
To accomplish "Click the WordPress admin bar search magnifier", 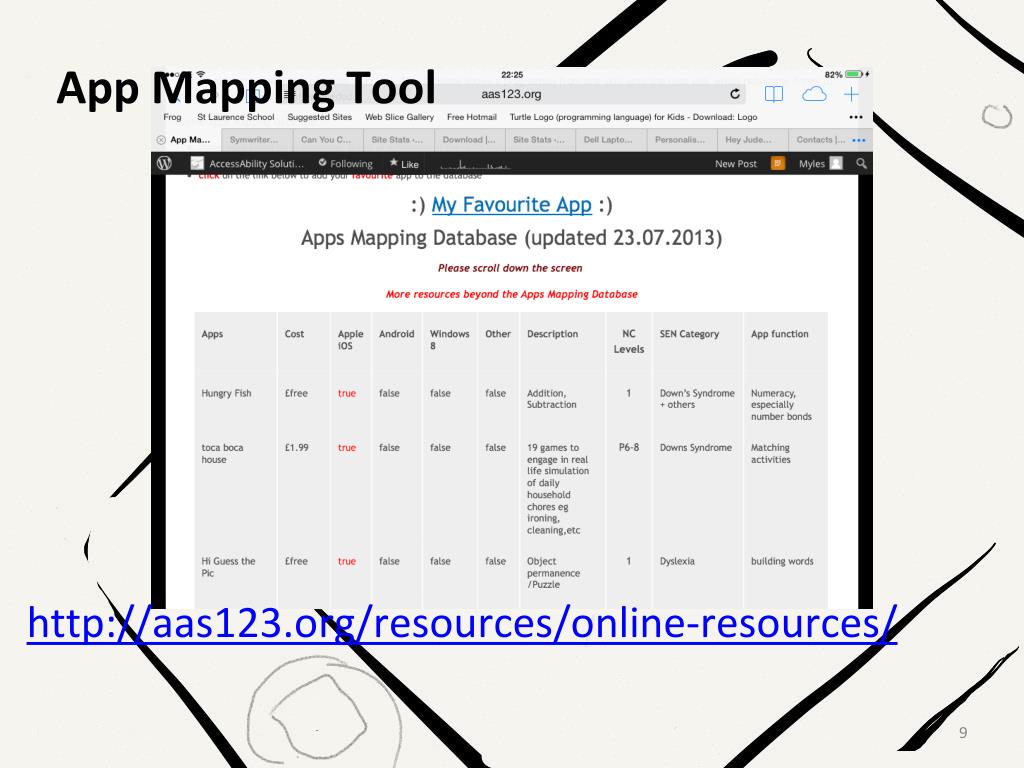I will [x=861, y=163].
